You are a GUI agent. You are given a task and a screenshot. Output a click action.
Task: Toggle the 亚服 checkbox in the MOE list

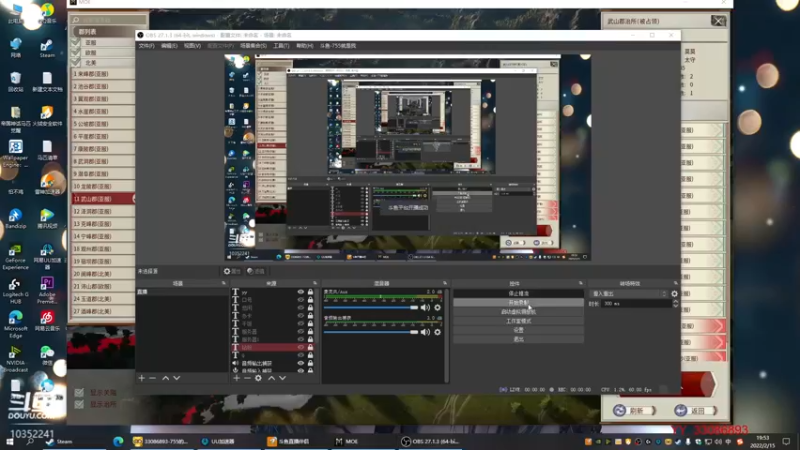coord(76,42)
